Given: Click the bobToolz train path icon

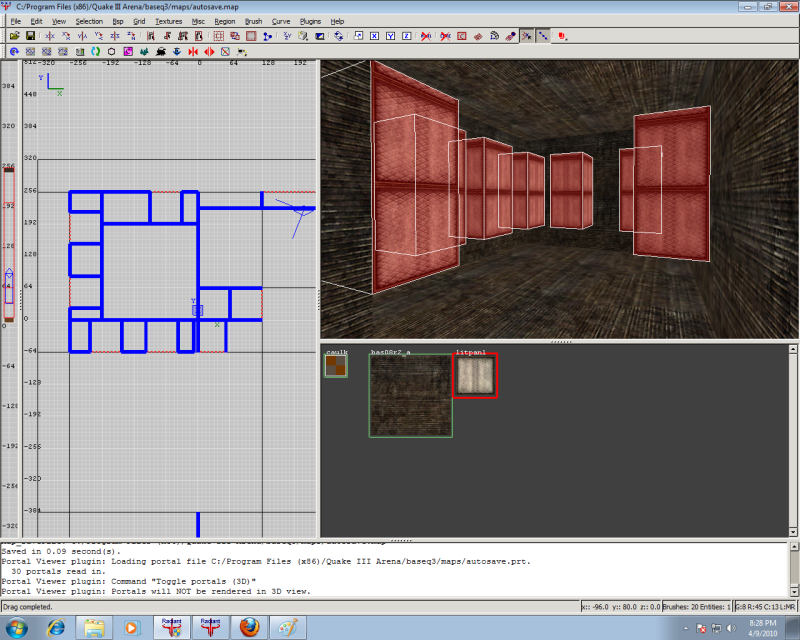Looking at the screenshot, I should pos(161,52).
